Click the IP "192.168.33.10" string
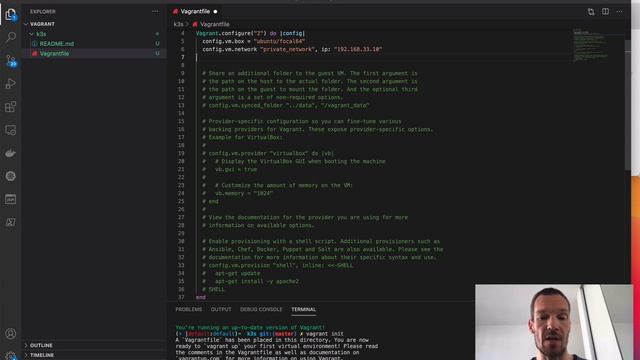 358,49
